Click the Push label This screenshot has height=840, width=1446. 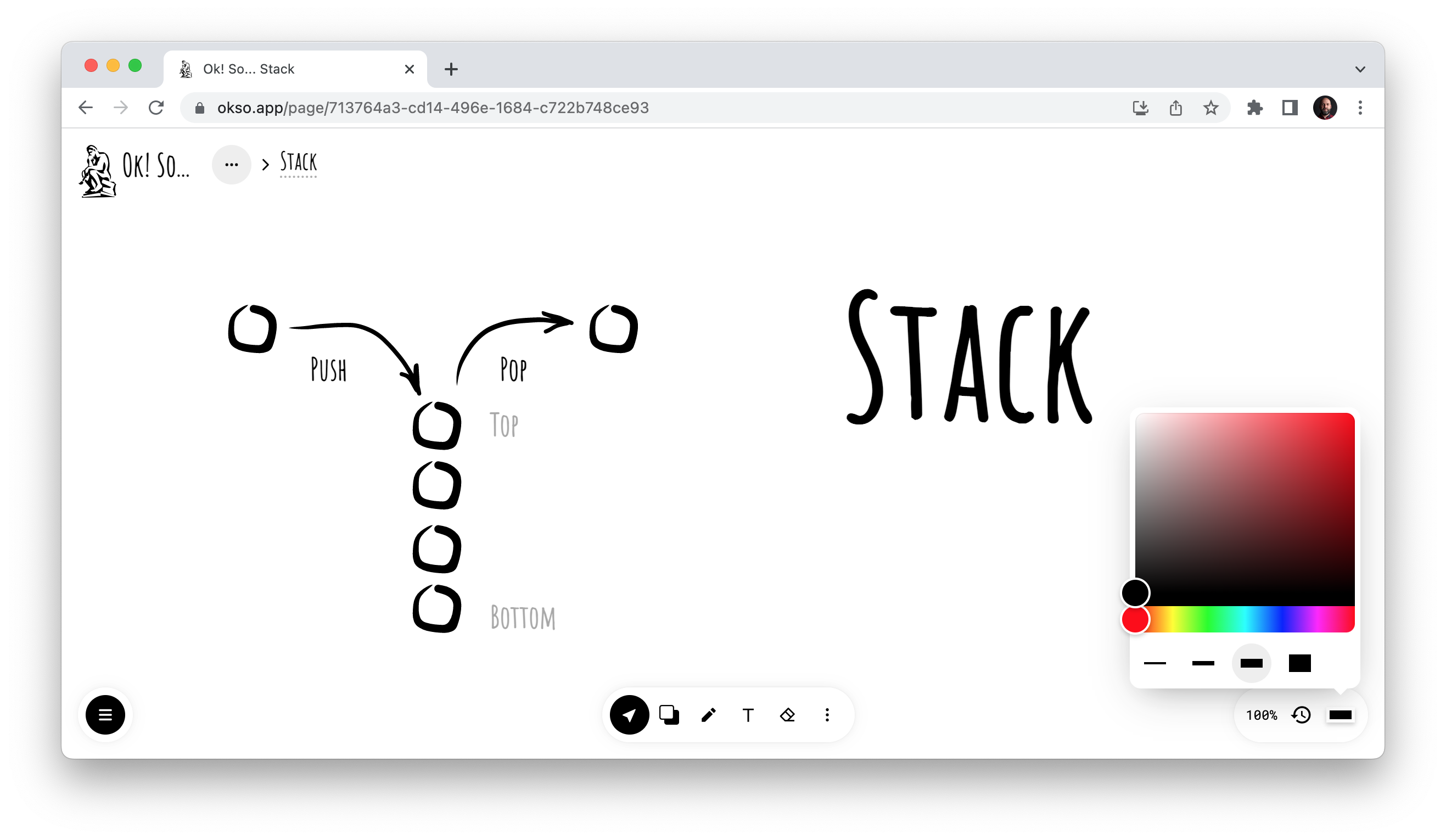[x=329, y=369]
